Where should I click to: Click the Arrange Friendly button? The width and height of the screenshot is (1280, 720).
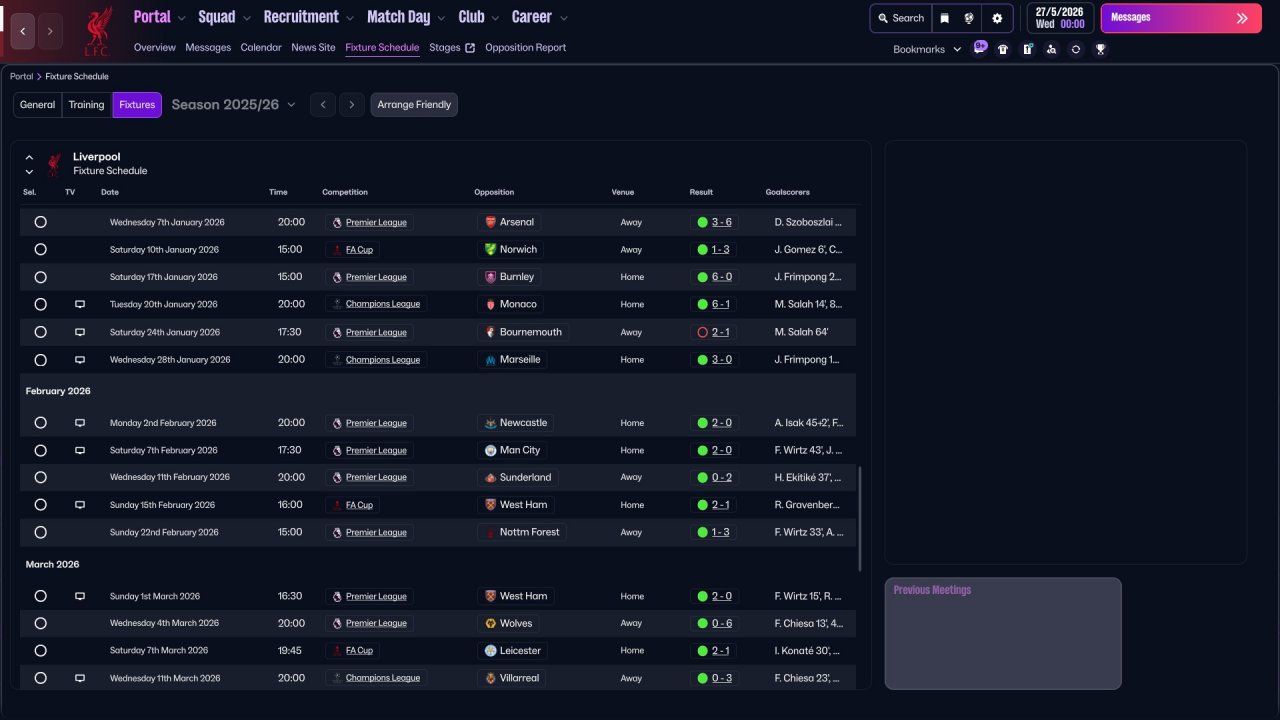click(x=414, y=105)
